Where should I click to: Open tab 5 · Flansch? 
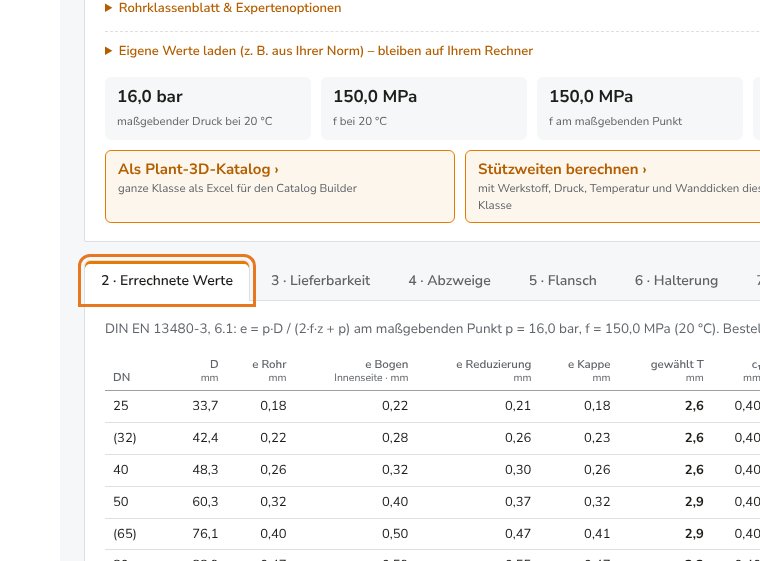coord(563,280)
